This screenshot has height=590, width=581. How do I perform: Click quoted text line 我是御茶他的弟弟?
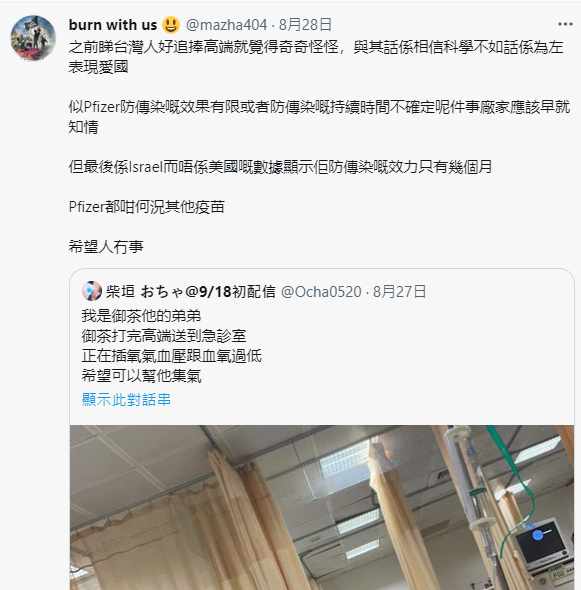(141, 316)
